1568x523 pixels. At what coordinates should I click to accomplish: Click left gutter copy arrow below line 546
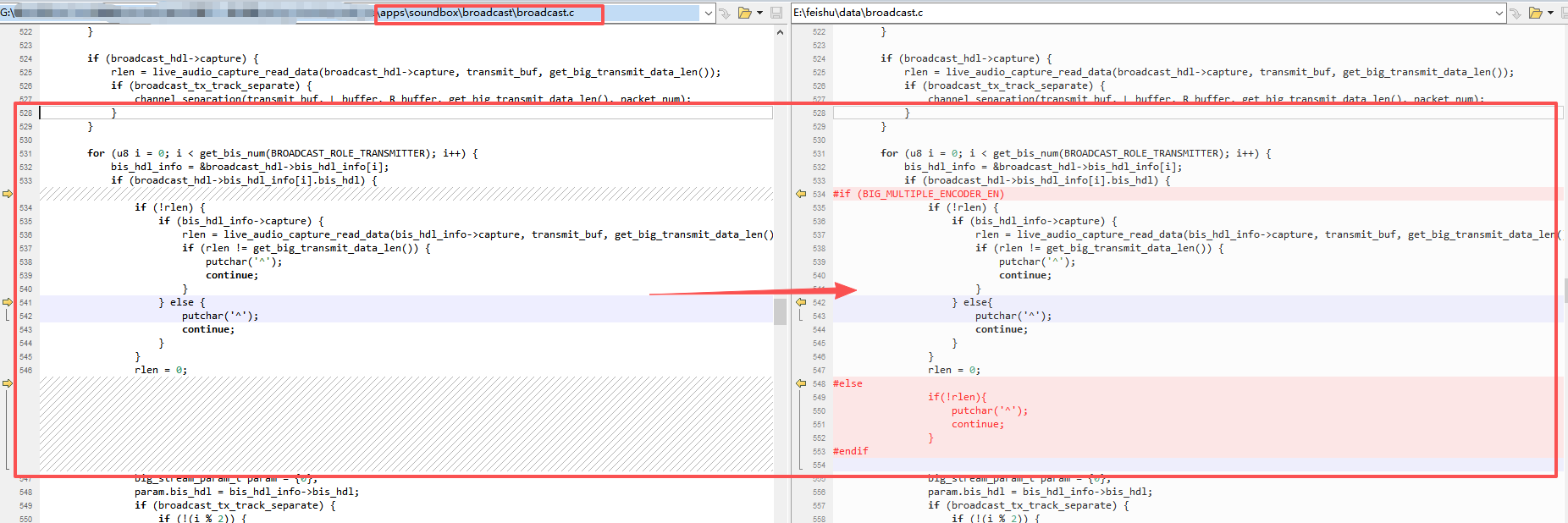pos(8,383)
